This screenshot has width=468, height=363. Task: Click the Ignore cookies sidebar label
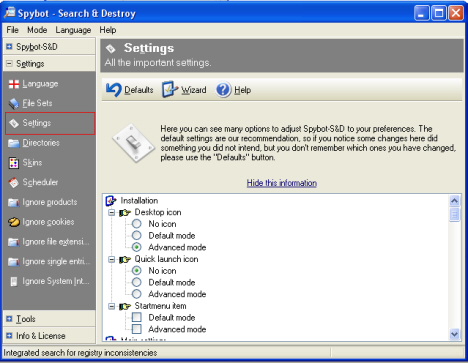[48, 222]
